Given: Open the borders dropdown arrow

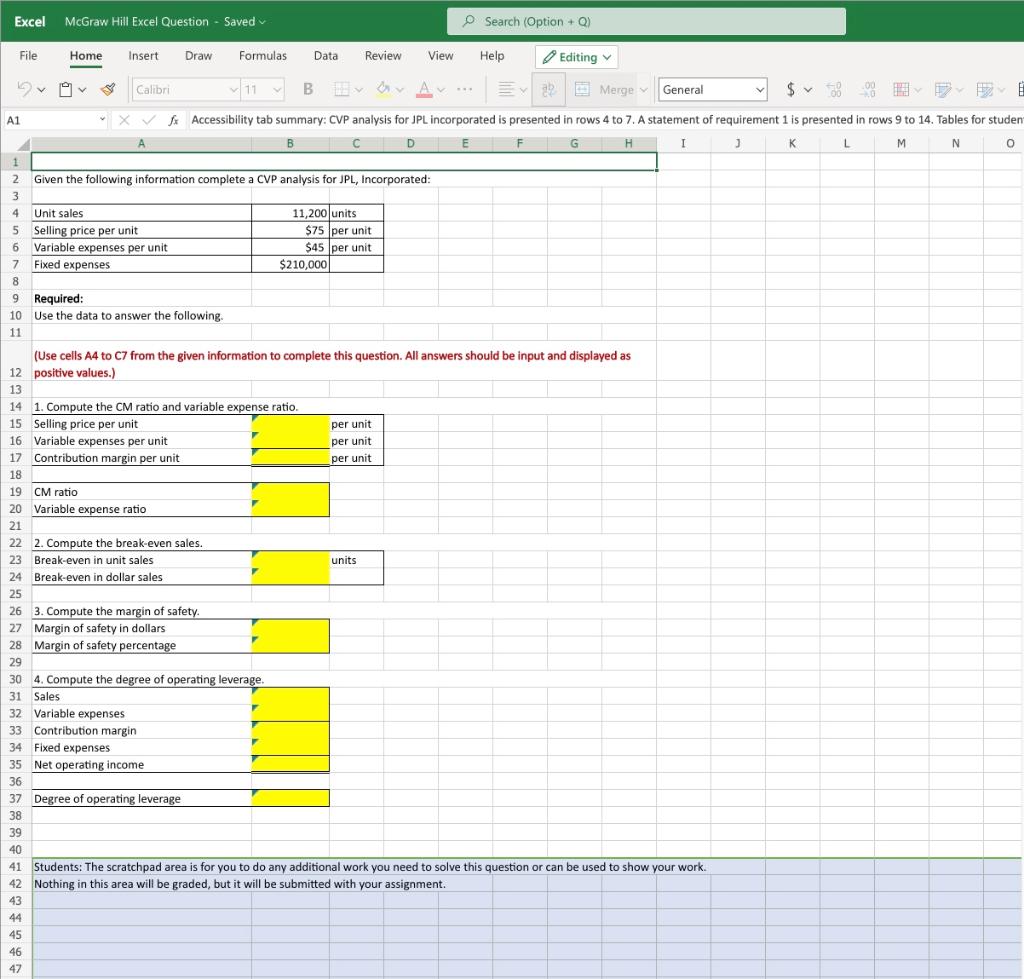Looking at the screenshot, I should [358, 89].
